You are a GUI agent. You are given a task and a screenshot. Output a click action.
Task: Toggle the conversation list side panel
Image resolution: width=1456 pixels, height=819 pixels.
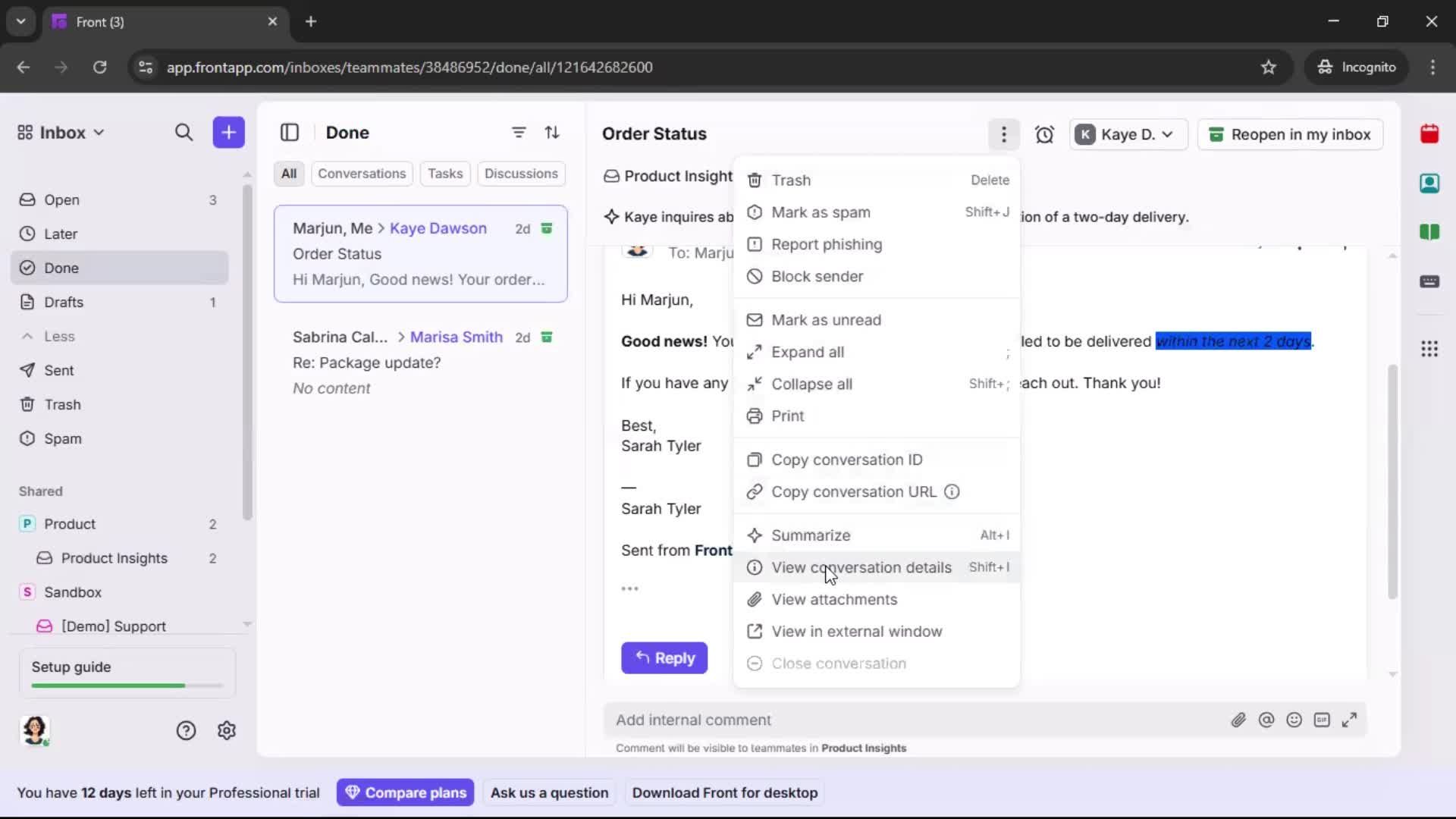tap(290, 132)
